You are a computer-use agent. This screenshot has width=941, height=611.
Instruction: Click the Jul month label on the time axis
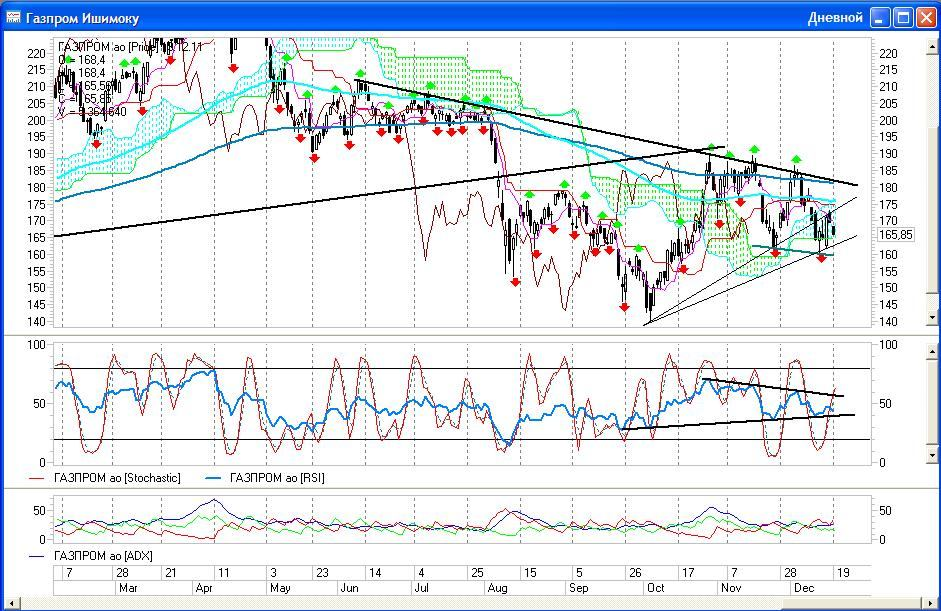click(422, 588)
